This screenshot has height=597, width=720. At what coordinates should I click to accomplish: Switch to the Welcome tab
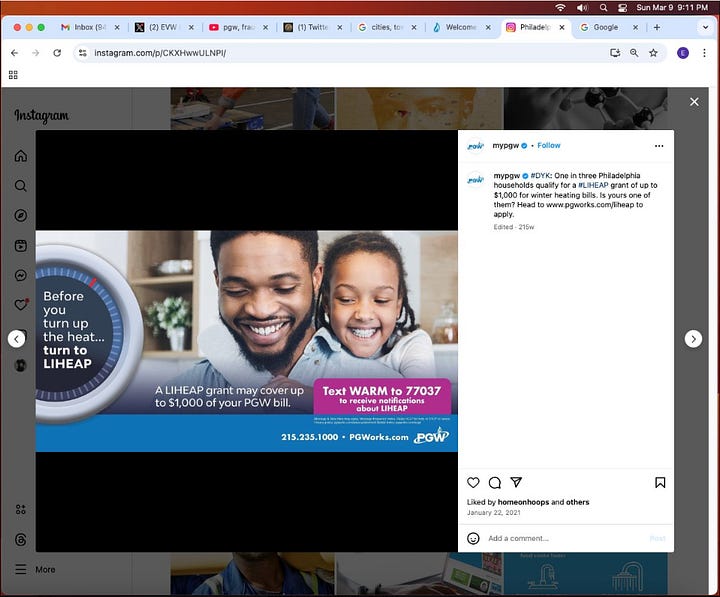[x=461, y=28]
